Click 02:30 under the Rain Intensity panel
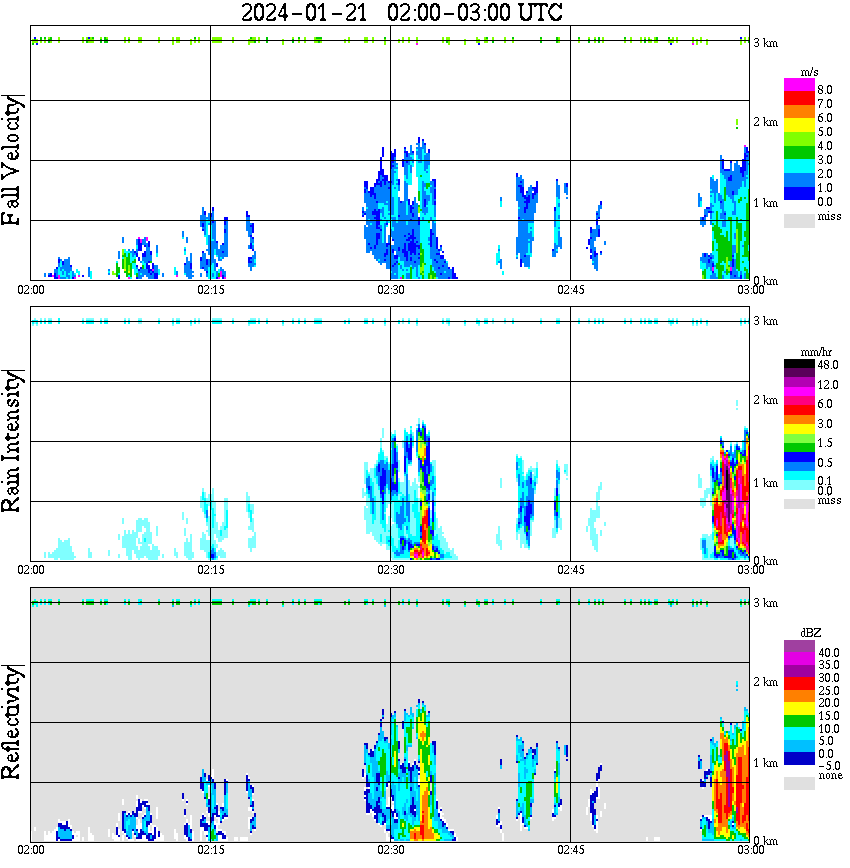 click(391, 570)
